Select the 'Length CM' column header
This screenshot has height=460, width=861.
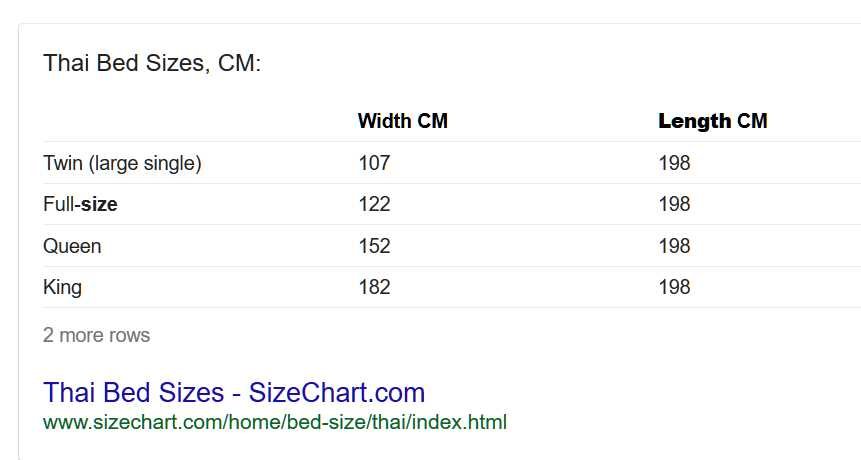click(x=713, y=121)
